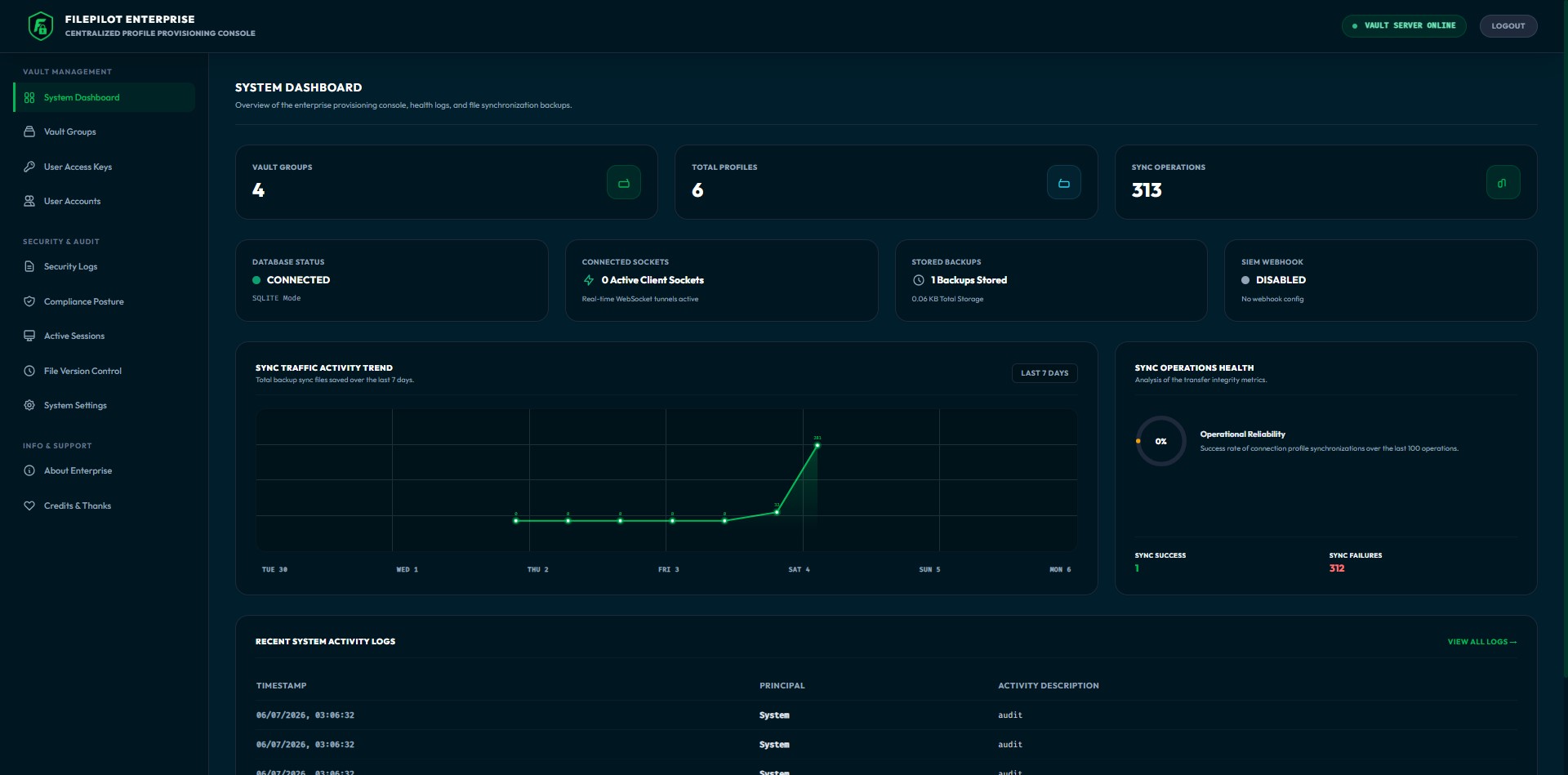Click the SQLITE Mode label
The height and width of the screenshot is (775, 1568).
click(x=276, y=298)
